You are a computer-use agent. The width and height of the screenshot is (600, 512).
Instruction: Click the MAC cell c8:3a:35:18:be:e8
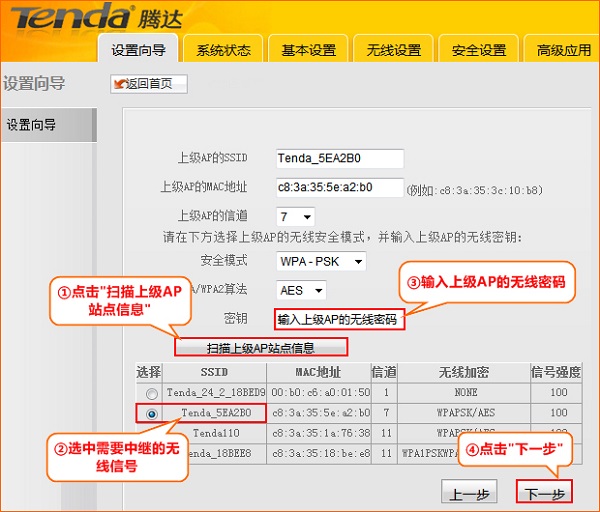pos(320,453)
